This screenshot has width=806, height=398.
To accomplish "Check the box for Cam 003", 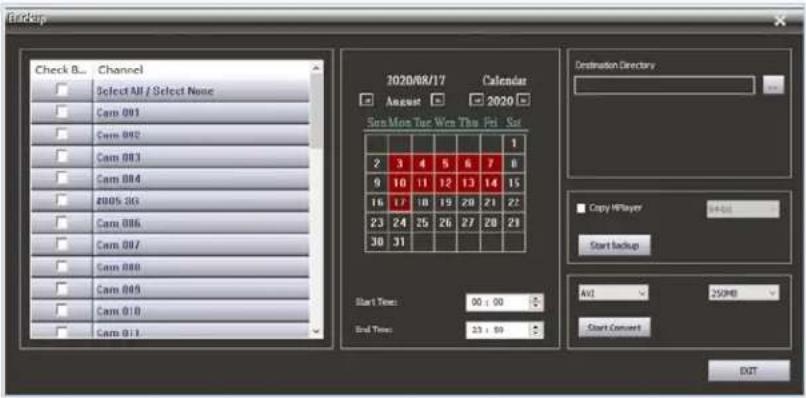I will pyautogui.click(x=62, y=156).
